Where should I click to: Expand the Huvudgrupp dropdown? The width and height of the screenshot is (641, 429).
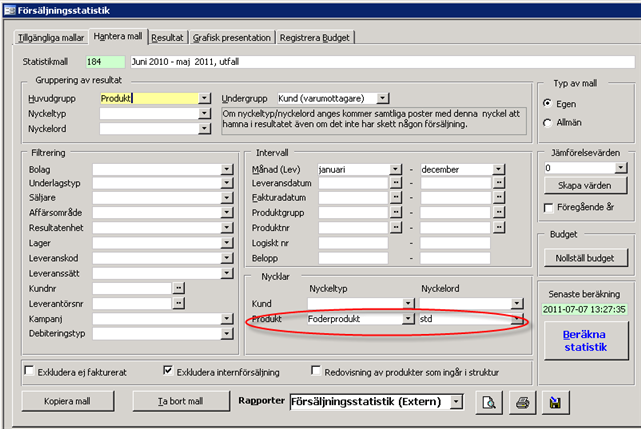tap(204, 98)
